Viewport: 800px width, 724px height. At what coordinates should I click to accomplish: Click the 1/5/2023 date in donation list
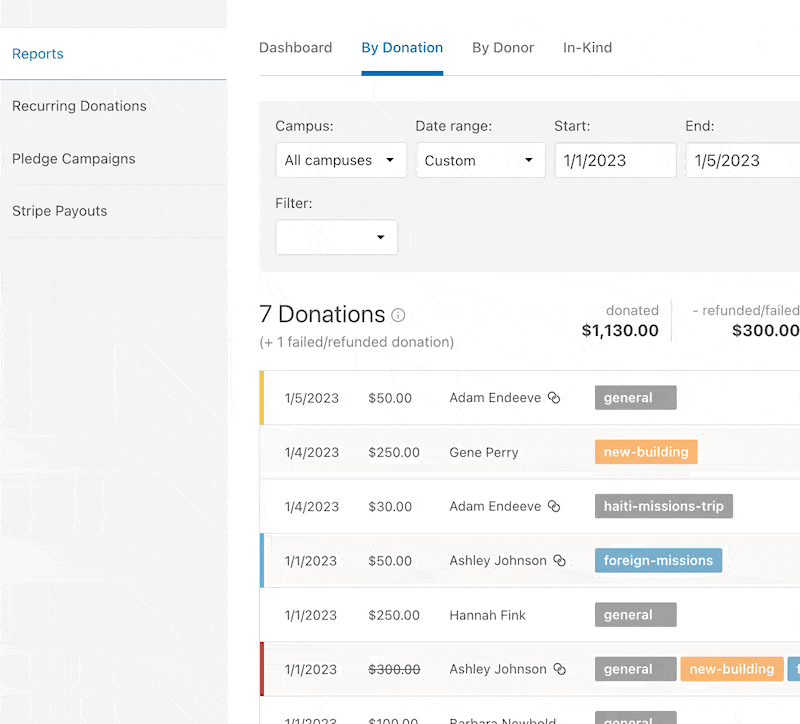tap(312, 398)
